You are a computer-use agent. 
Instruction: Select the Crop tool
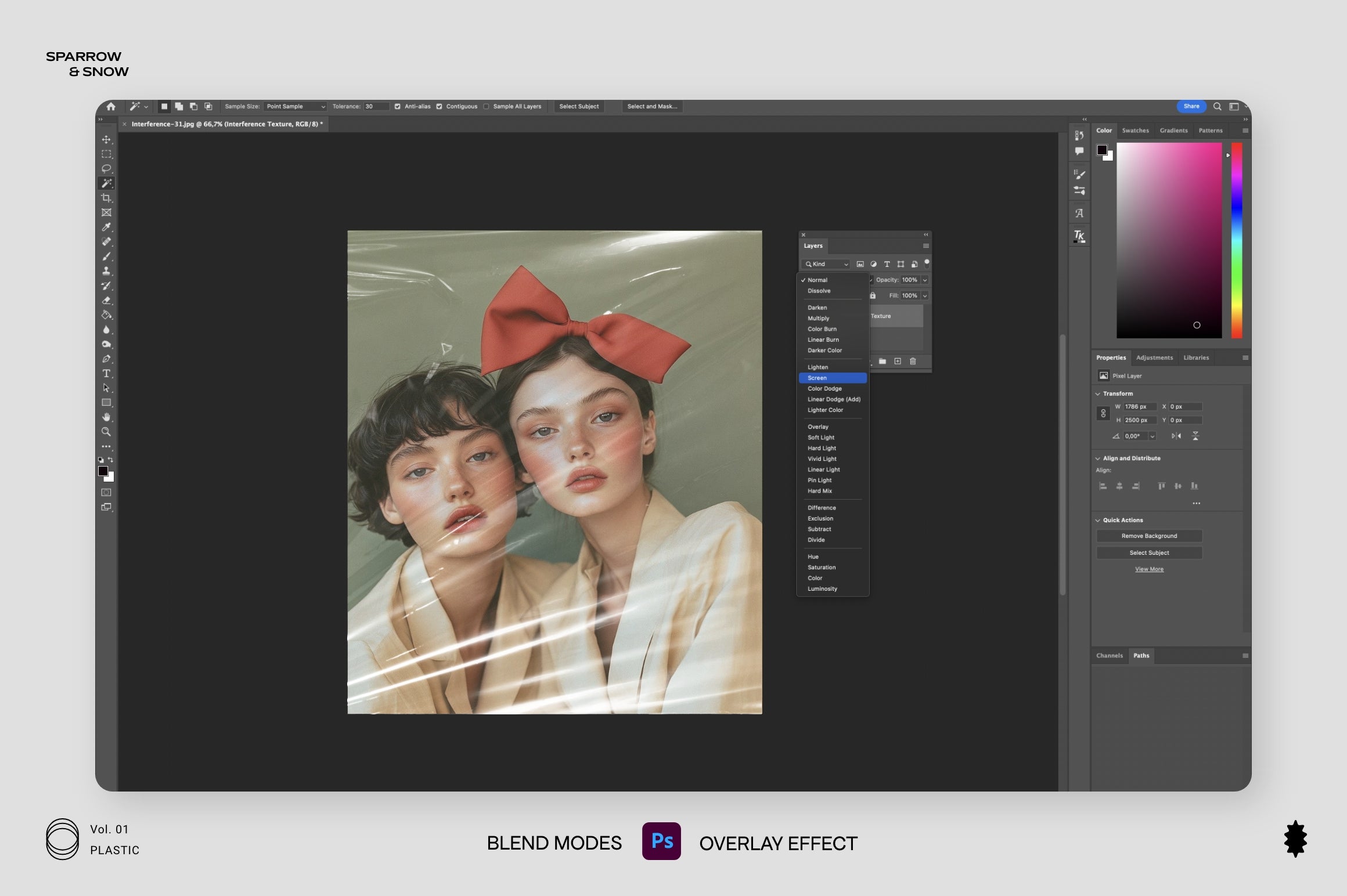click(106, 198)
